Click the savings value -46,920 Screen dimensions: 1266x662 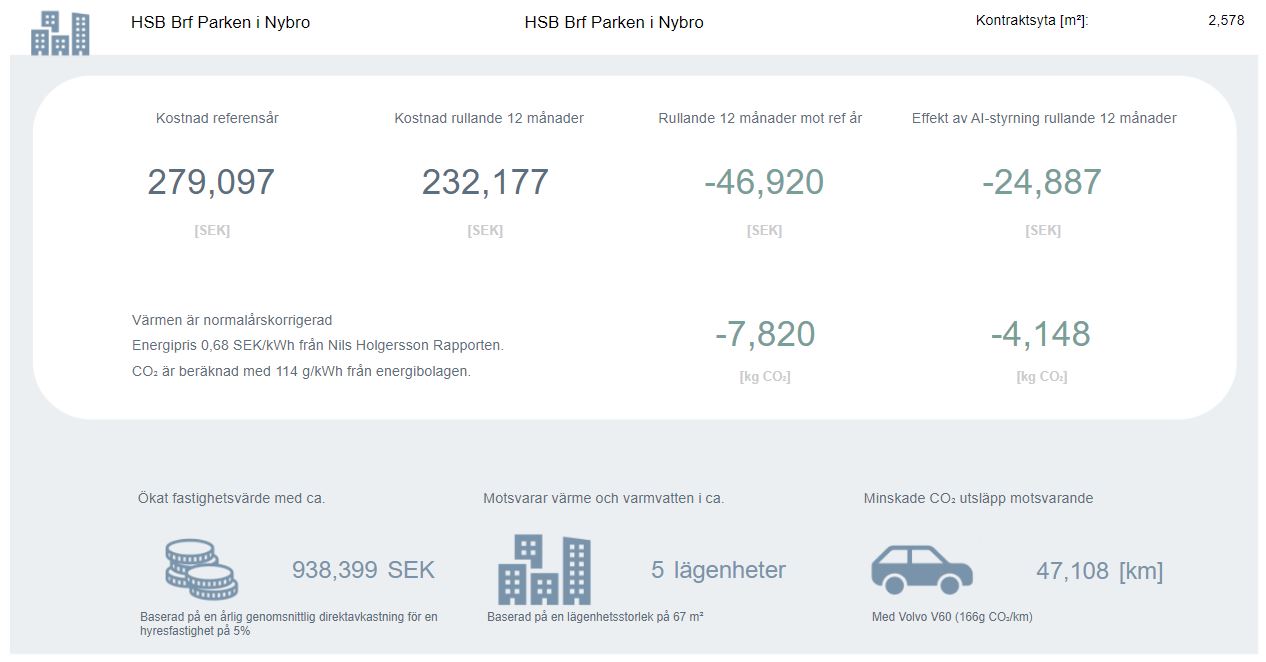point(764,182)
